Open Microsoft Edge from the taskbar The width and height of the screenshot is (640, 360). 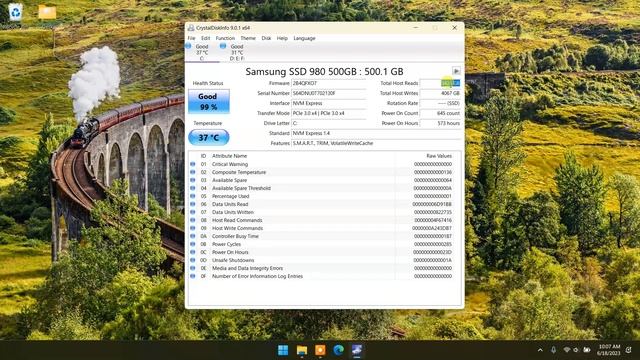click(338, 350)
